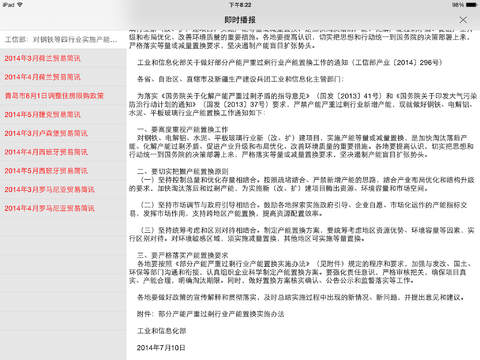Select the 工信部 对钢铁等四行业 list item
The width and height of the screenshot is (480, 360).
(63, 40)
